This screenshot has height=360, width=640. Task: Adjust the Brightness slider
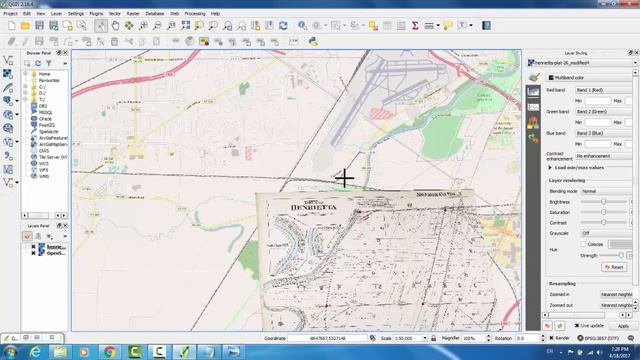click(604, 202)
